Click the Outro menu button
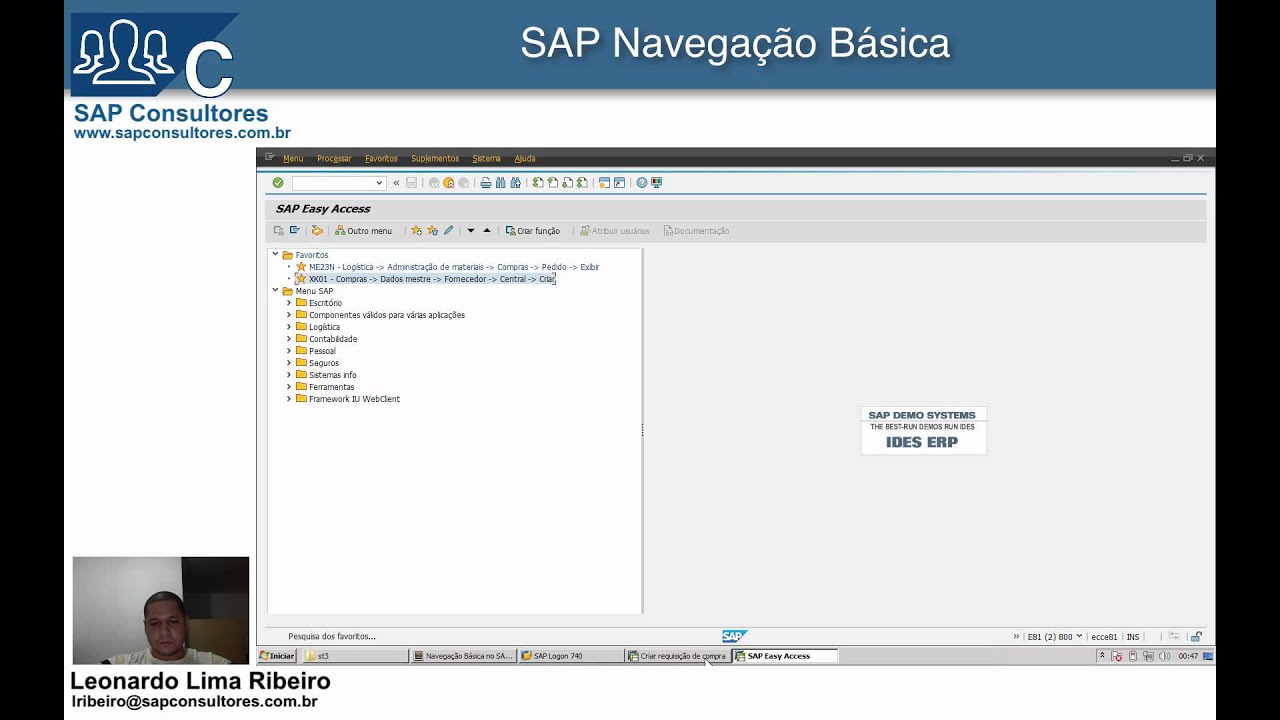 point(363,231)
